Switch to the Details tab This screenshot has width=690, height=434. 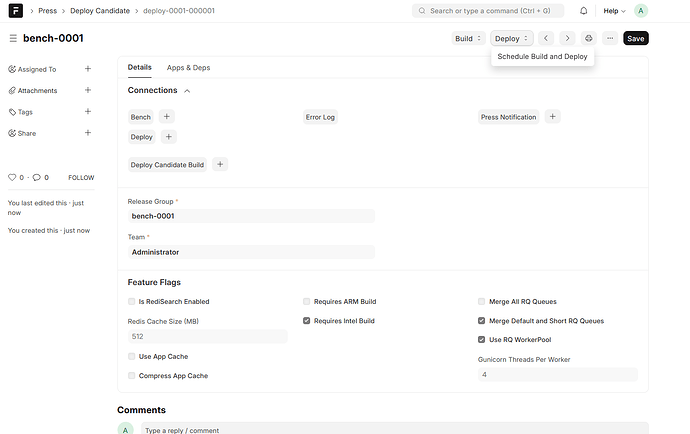coord(139,67)
